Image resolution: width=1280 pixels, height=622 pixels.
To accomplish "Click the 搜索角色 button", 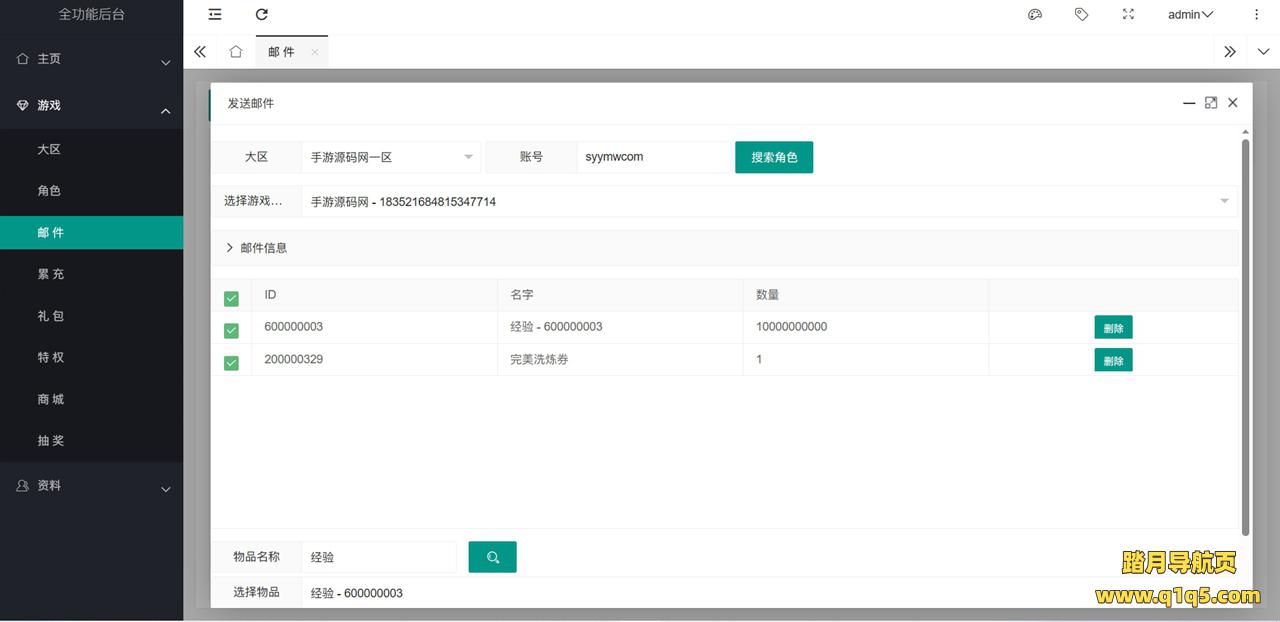I will coord(774,157).
